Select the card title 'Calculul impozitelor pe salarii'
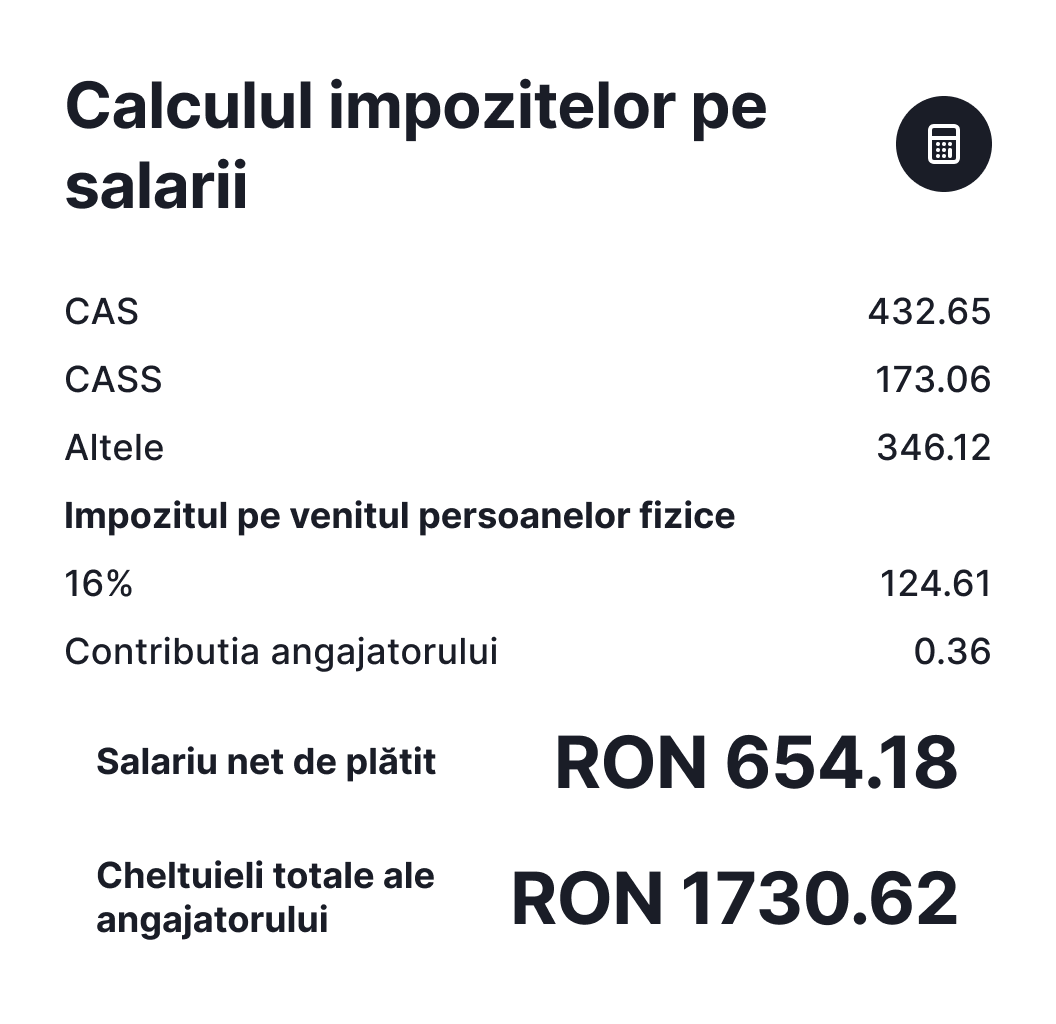 pyautogui.click(x=415, y=147)
